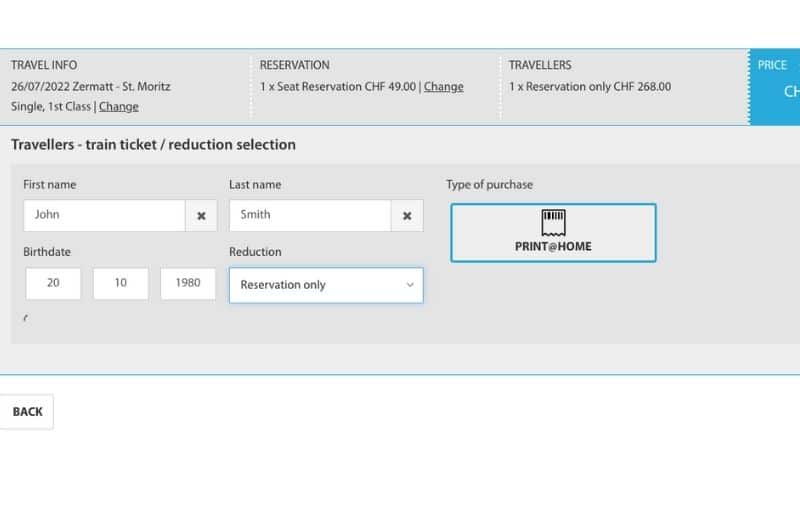Click Change link under Travel Info
Image resolution: width=800 pixels, height=525 pixels.
click(119, 107)
